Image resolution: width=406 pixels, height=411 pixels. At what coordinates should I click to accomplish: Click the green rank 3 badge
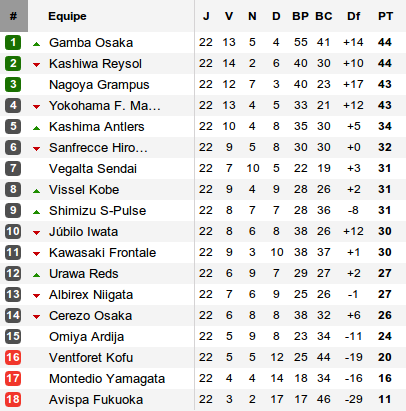point(13,84)
